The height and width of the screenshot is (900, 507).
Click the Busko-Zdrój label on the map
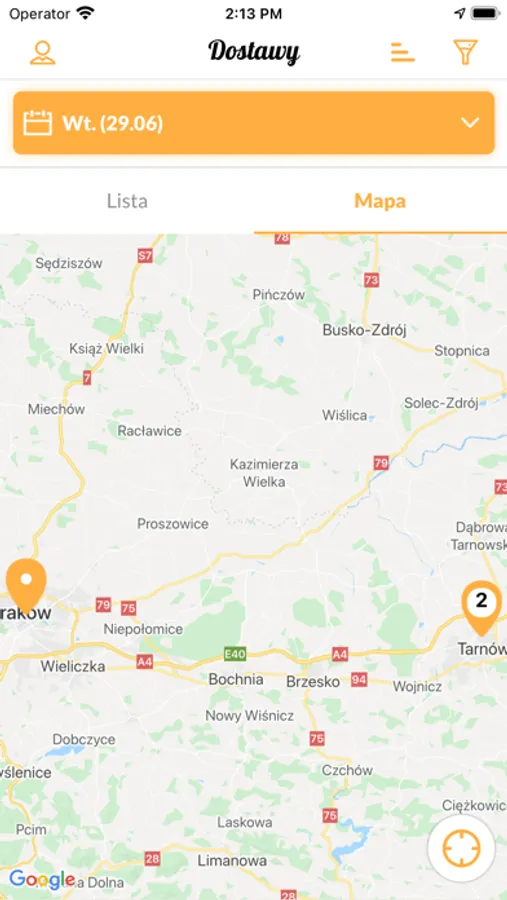365,330
